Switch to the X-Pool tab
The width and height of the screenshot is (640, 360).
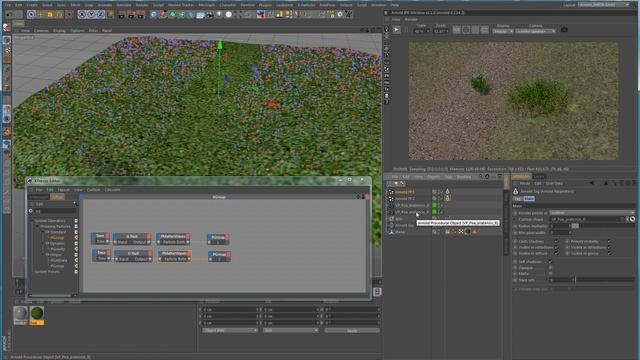click(57, 197)
